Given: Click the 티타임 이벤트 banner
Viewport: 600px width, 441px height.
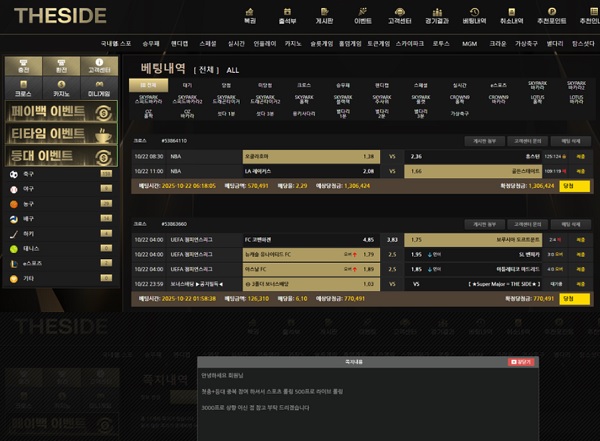Looking at the screenshot, I should [60, 134].
